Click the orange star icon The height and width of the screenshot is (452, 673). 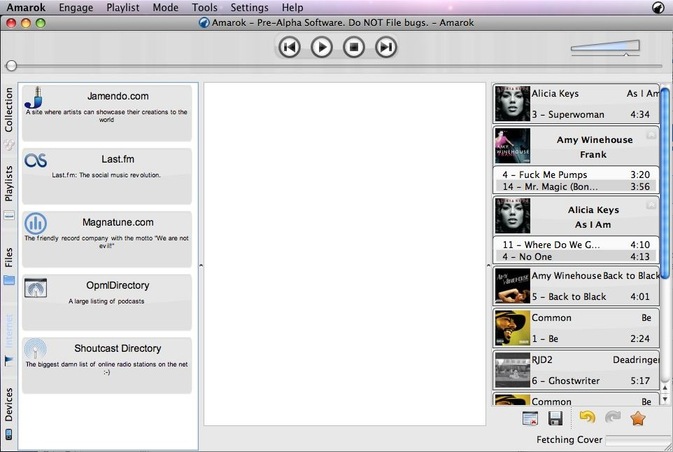(638, 419)
